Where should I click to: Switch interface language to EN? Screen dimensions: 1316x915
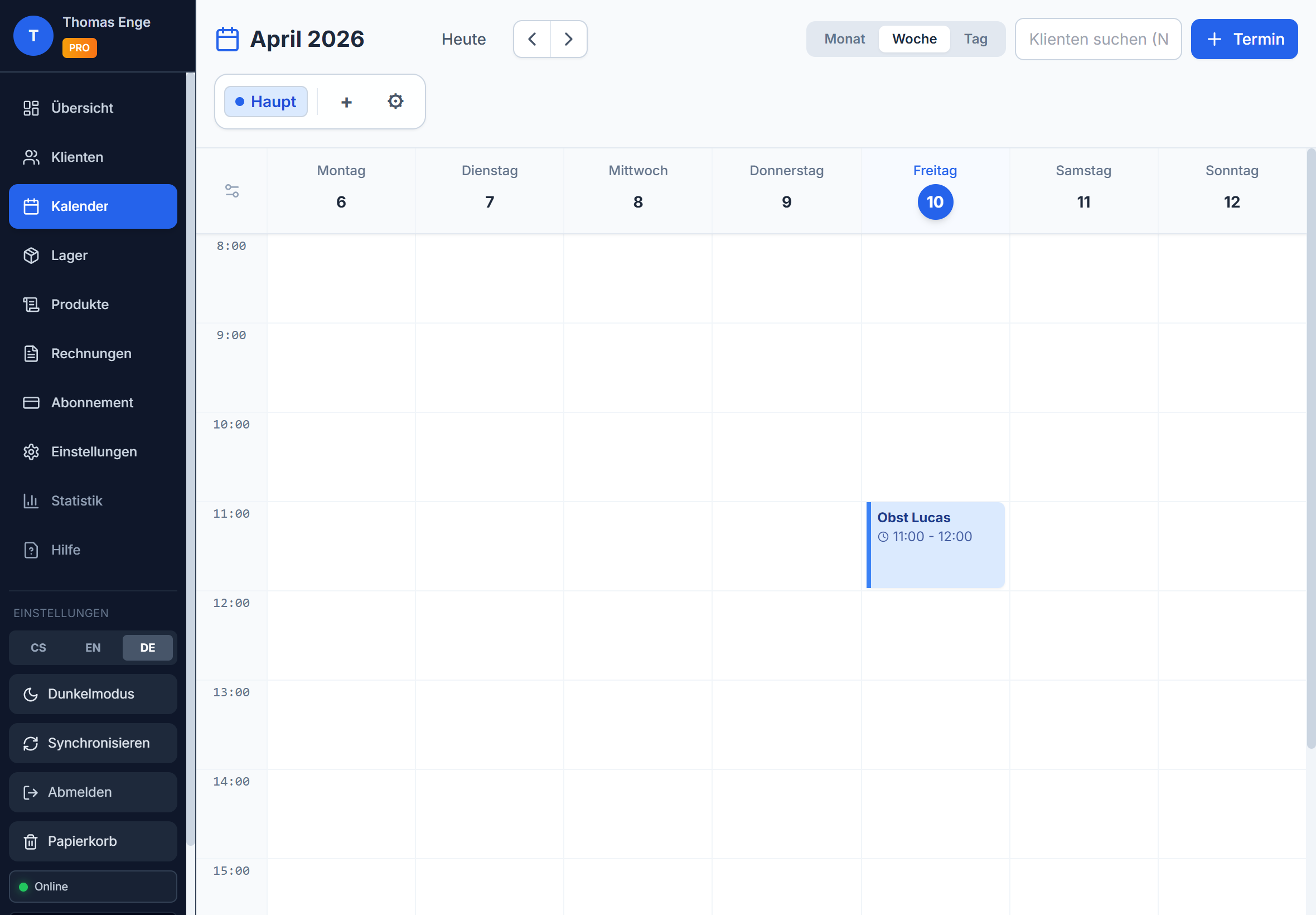tap(92, 647)
